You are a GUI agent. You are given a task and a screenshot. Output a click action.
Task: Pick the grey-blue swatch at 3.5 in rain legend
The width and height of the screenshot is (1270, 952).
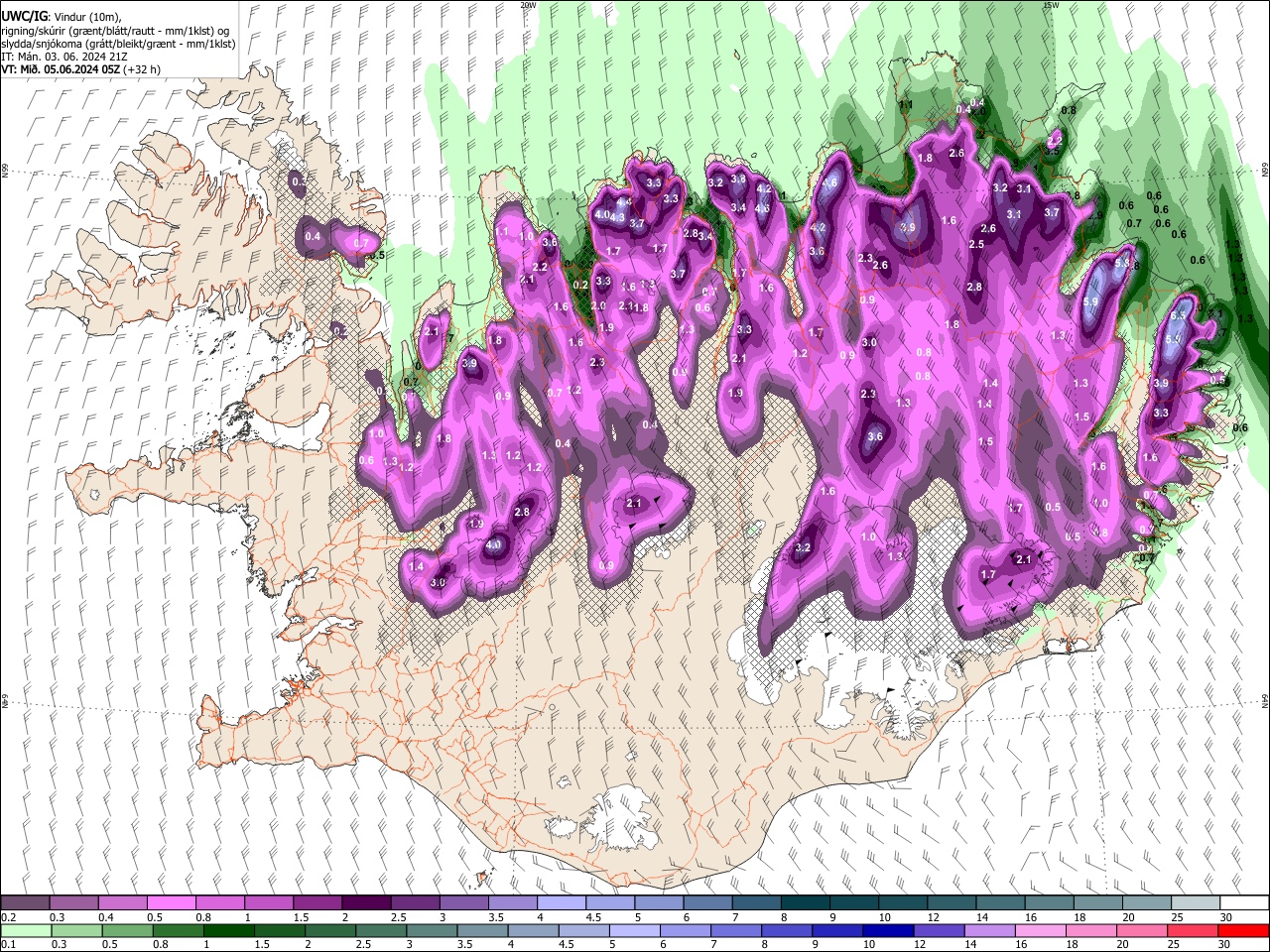482,930
